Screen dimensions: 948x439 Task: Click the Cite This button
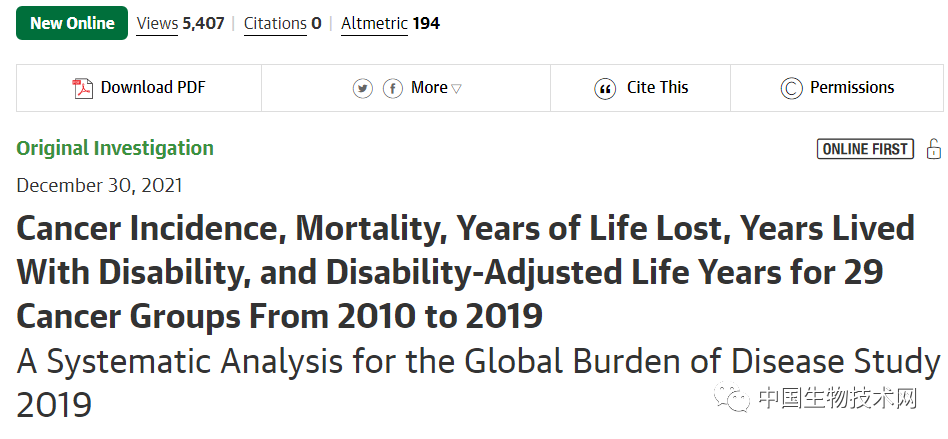(640, 88)
